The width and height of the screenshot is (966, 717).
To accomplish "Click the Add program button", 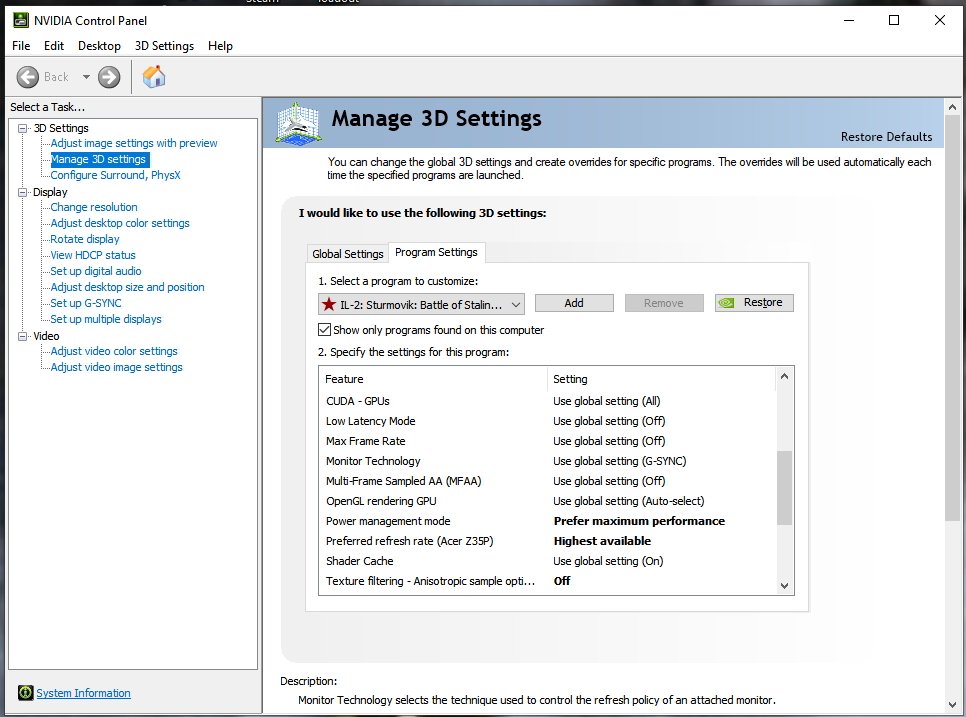I will coord(573,303).
